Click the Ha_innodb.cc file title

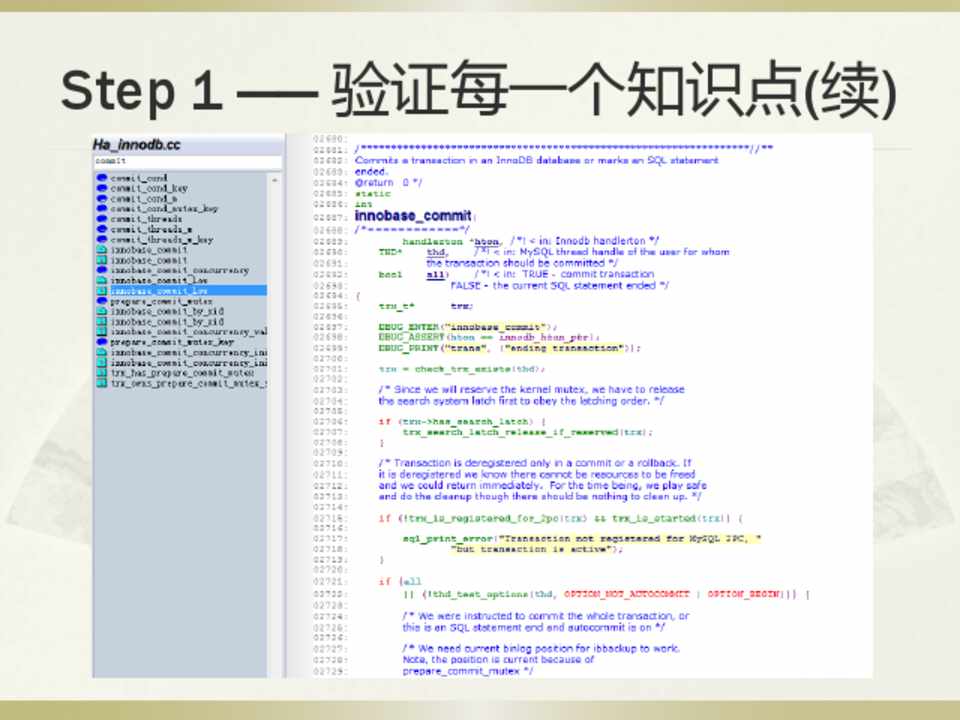coord(136,145)
